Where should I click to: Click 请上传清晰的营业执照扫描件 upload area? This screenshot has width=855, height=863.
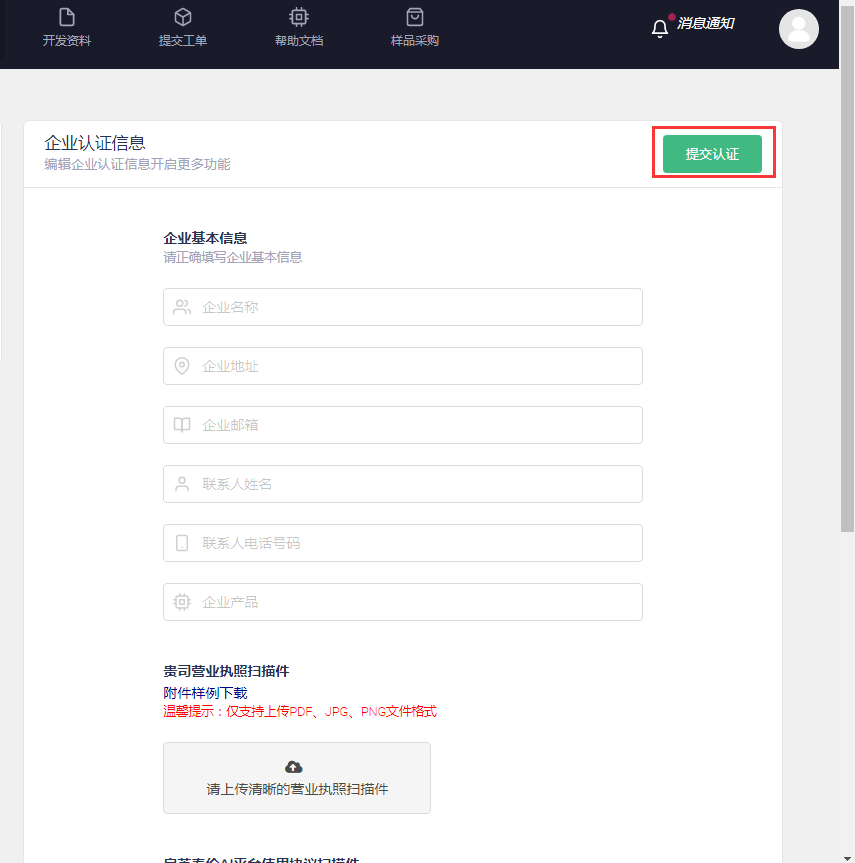coord(297,778)
